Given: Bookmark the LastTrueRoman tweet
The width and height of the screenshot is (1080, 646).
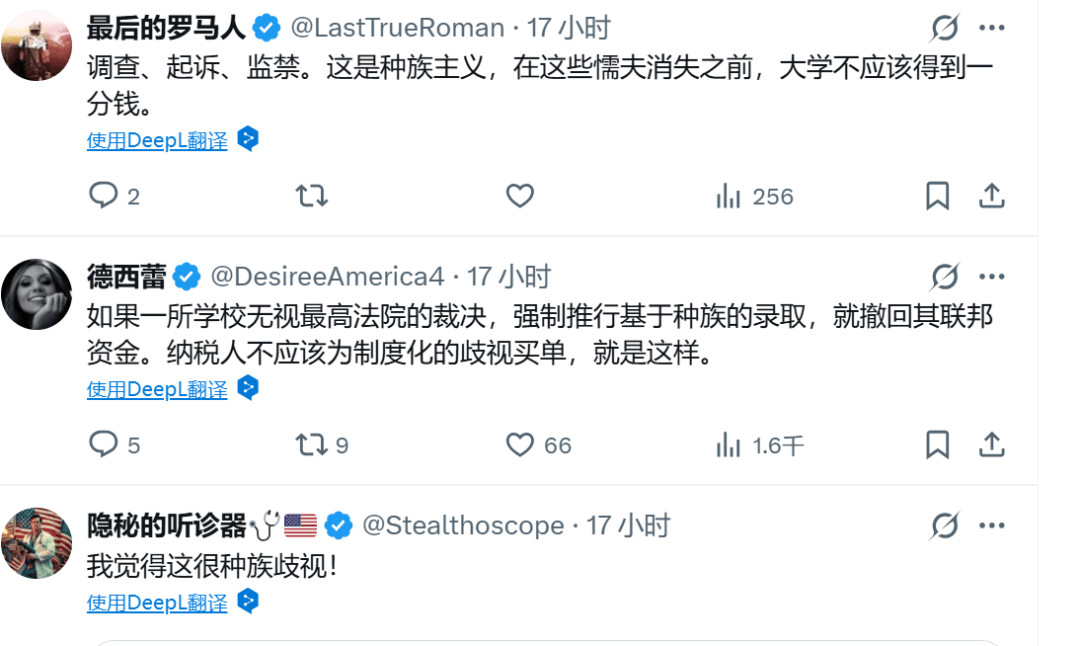Looking at the screenshot, I should coord(937,196).
